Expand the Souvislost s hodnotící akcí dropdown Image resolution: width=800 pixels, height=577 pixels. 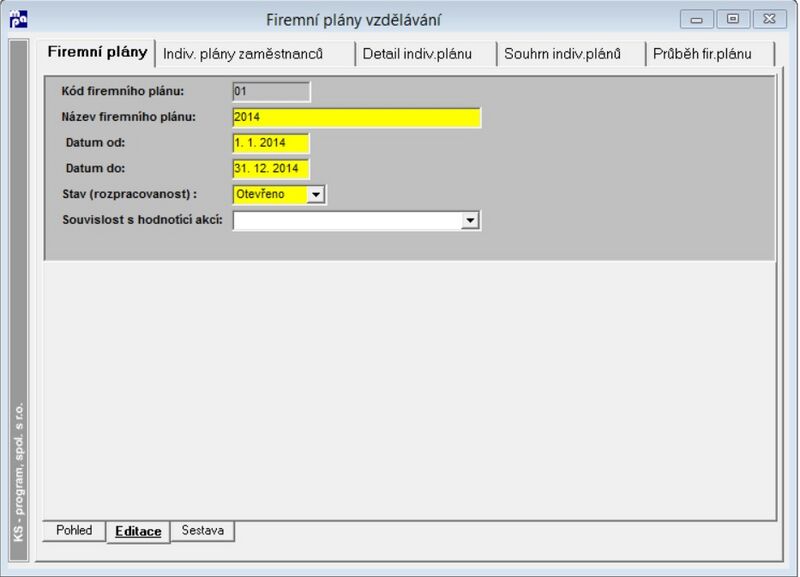[470, 220]
